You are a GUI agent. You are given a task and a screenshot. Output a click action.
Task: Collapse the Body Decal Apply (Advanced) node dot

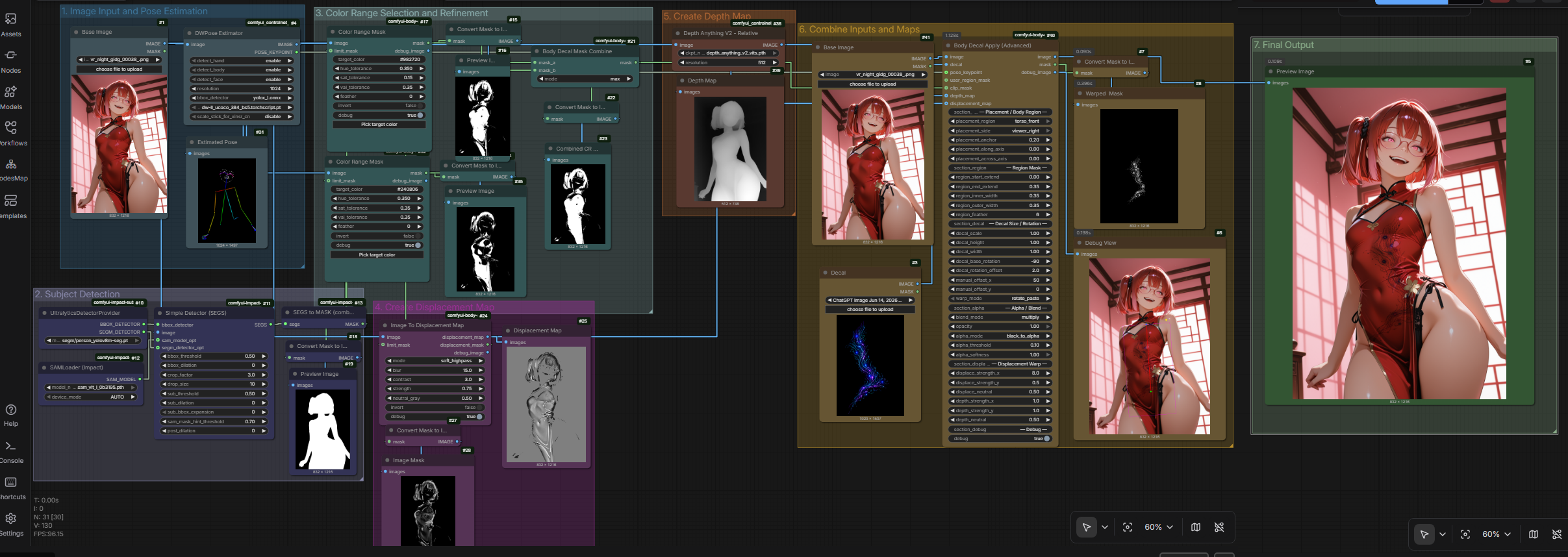(x=948, y=45)
